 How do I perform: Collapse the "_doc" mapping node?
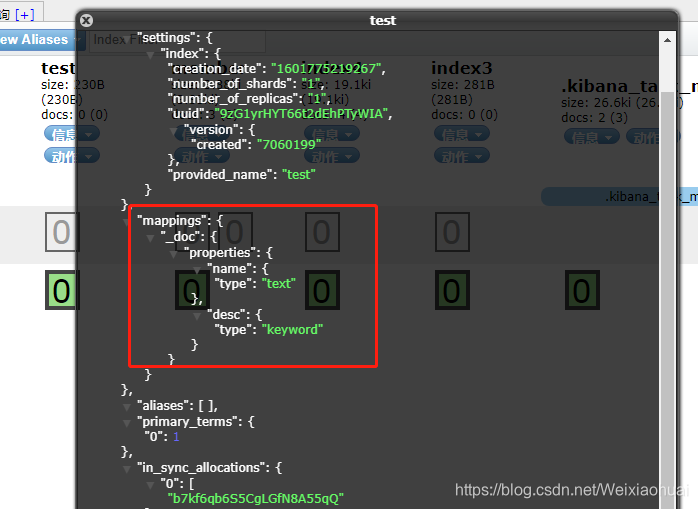(150, 238)
